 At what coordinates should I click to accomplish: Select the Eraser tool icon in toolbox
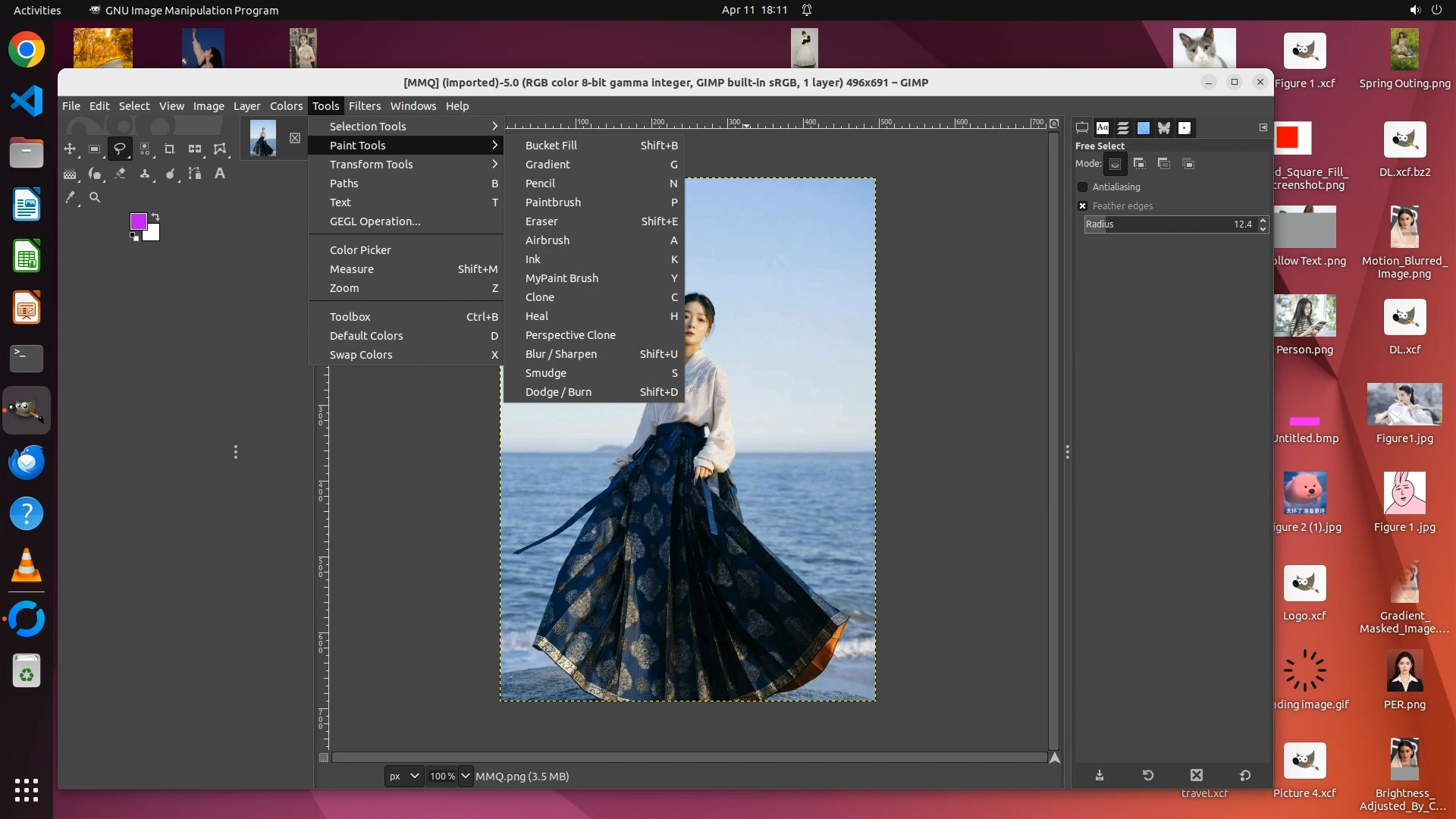120,174
